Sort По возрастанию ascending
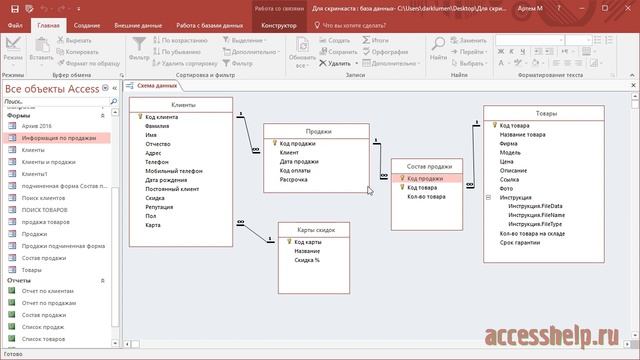Screen dimensions: 640x360 coord(180,40)
